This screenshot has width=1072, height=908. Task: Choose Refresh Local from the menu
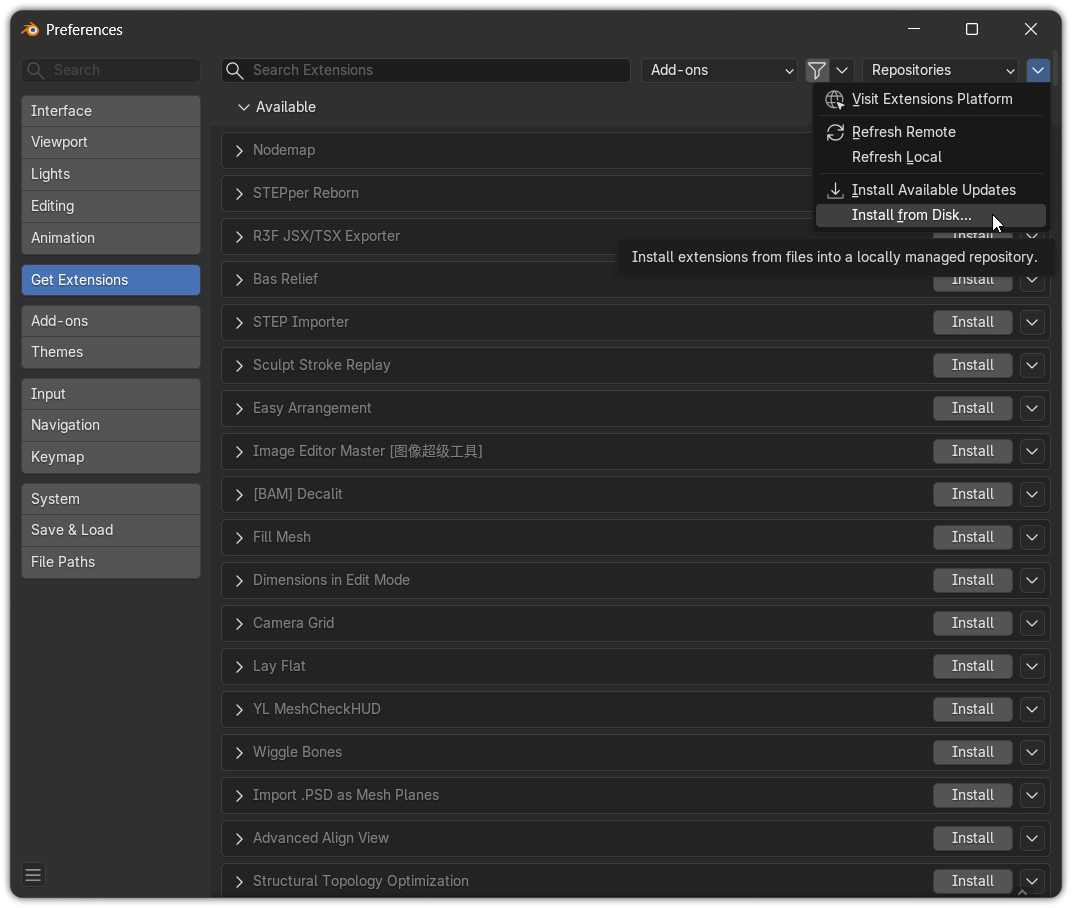point(930,157)
